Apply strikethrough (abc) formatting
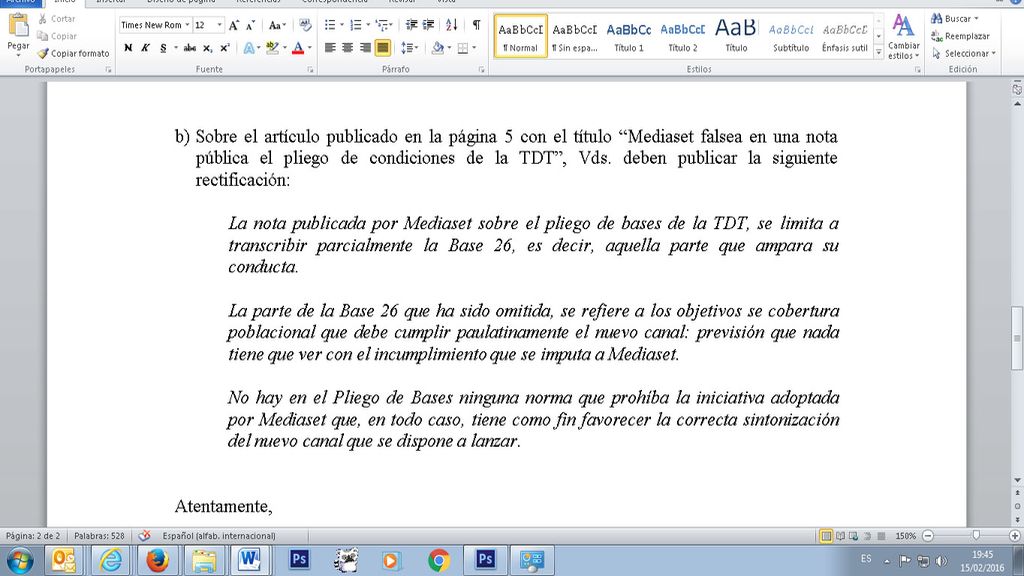 click(x=189, y=48)
